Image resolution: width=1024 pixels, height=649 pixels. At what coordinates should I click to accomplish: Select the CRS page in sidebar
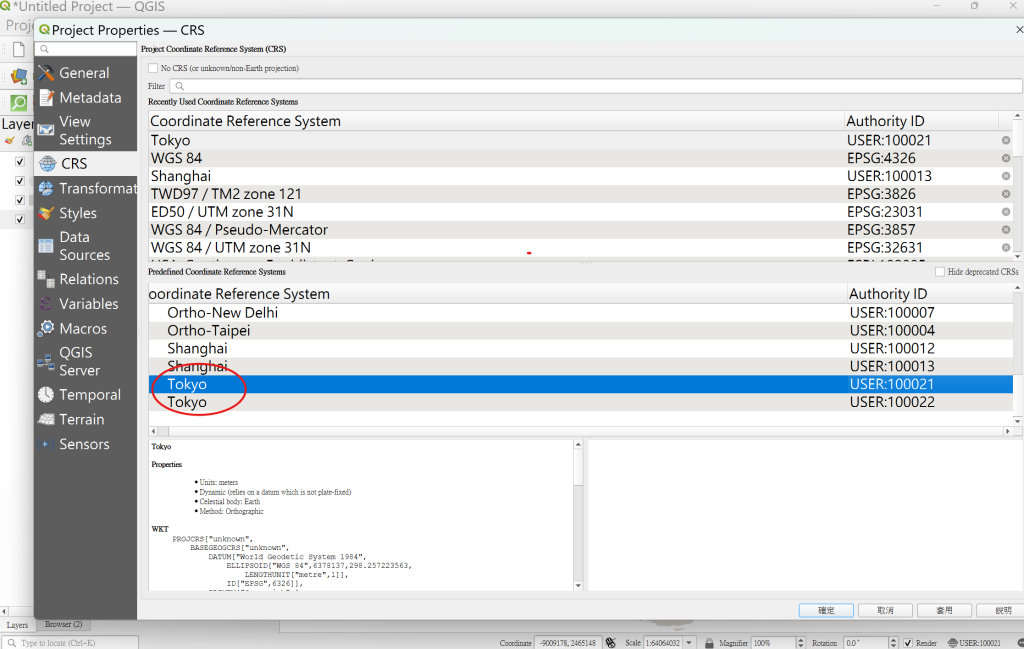coord(86,164)
